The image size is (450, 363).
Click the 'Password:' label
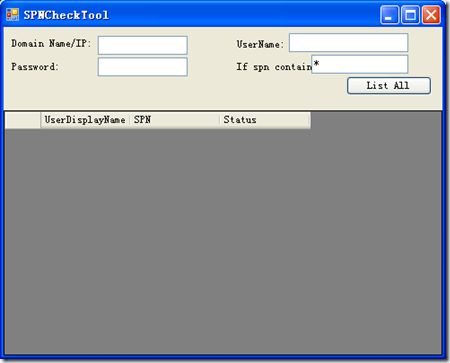coord(35,67)
